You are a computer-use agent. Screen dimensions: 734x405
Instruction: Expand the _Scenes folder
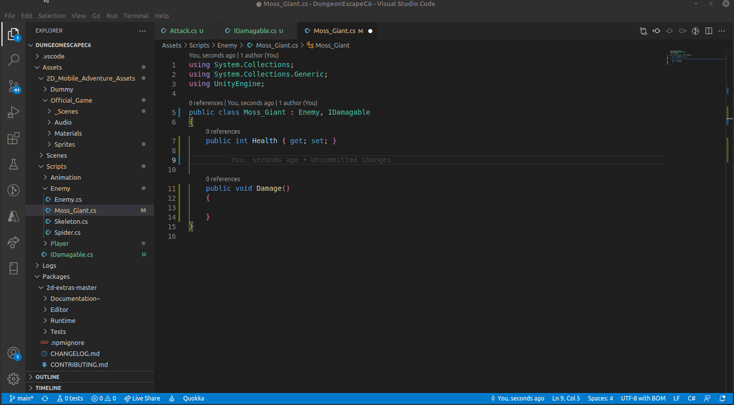tap(66, 111)
